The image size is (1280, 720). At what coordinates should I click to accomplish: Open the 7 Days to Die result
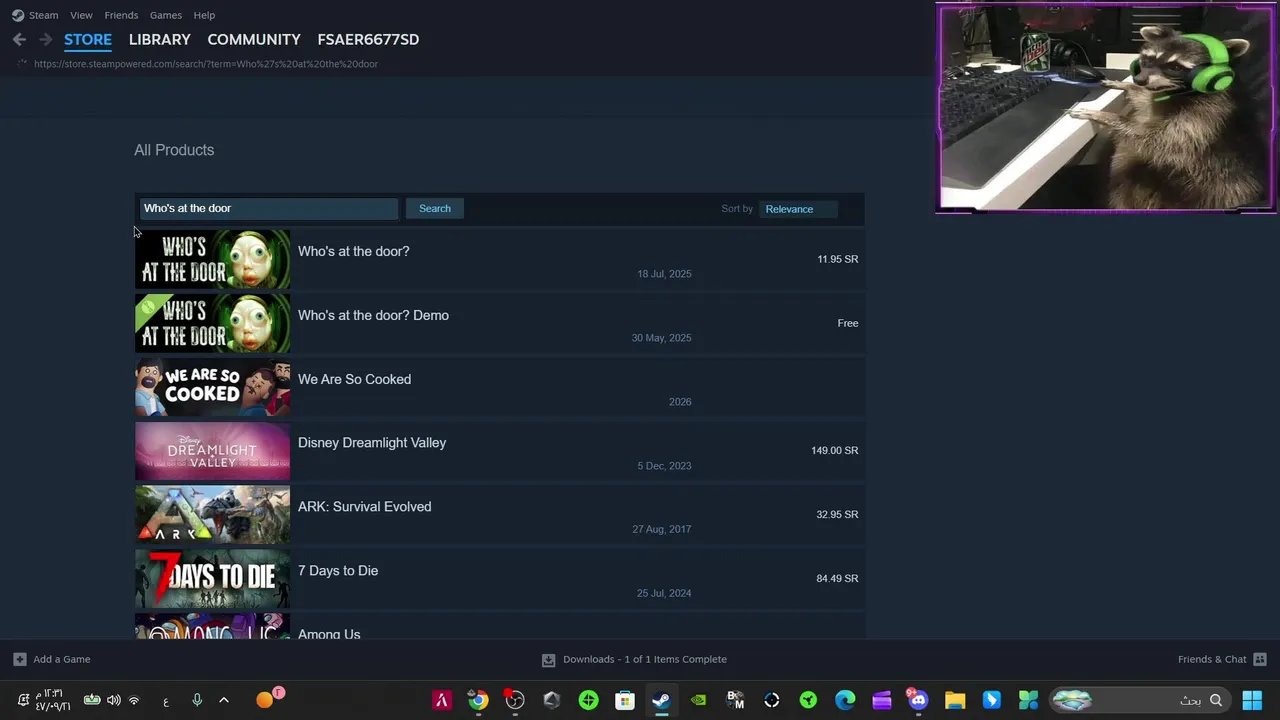coord(500,579)
